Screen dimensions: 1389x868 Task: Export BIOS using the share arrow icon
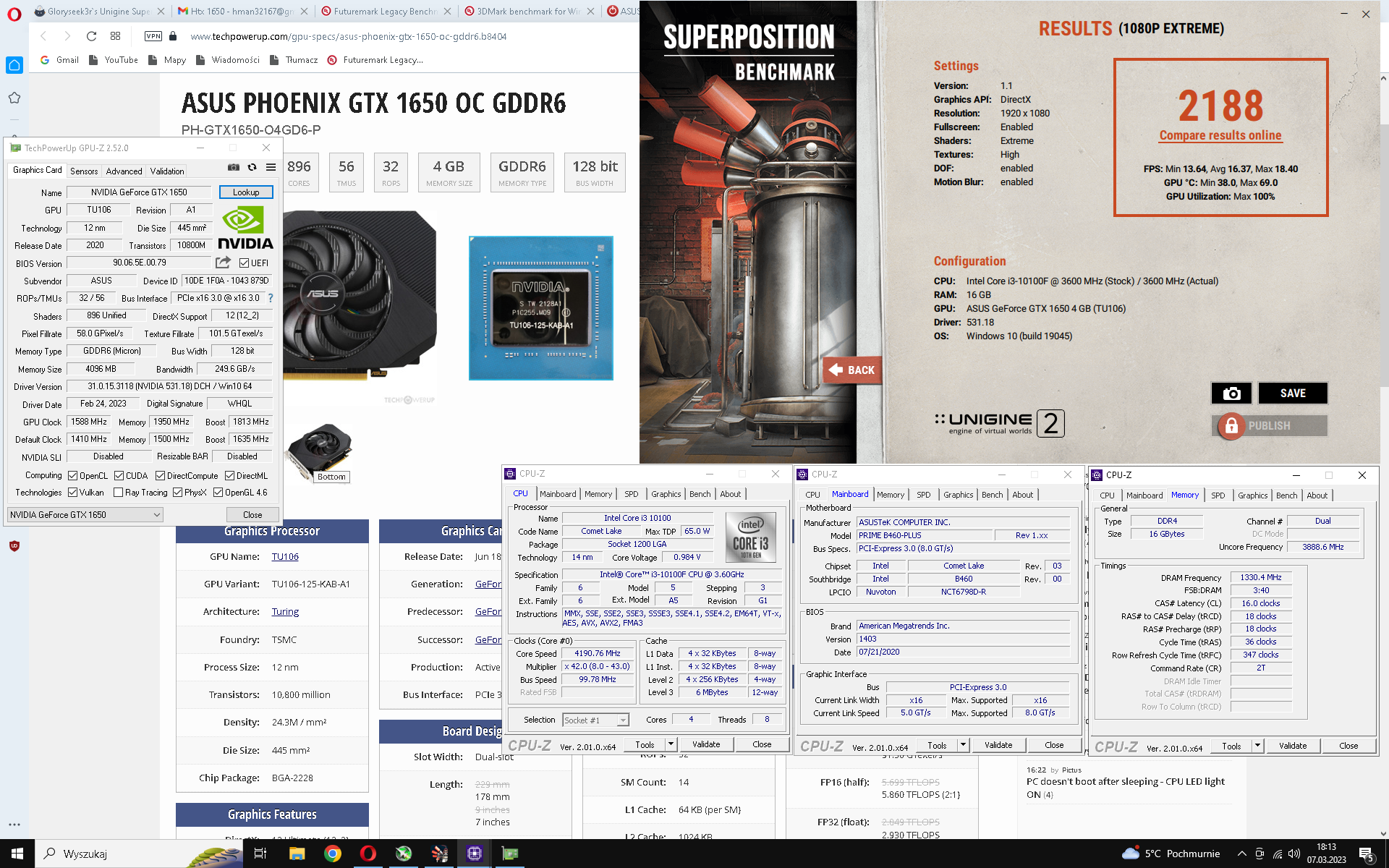(x=223, y=263)
